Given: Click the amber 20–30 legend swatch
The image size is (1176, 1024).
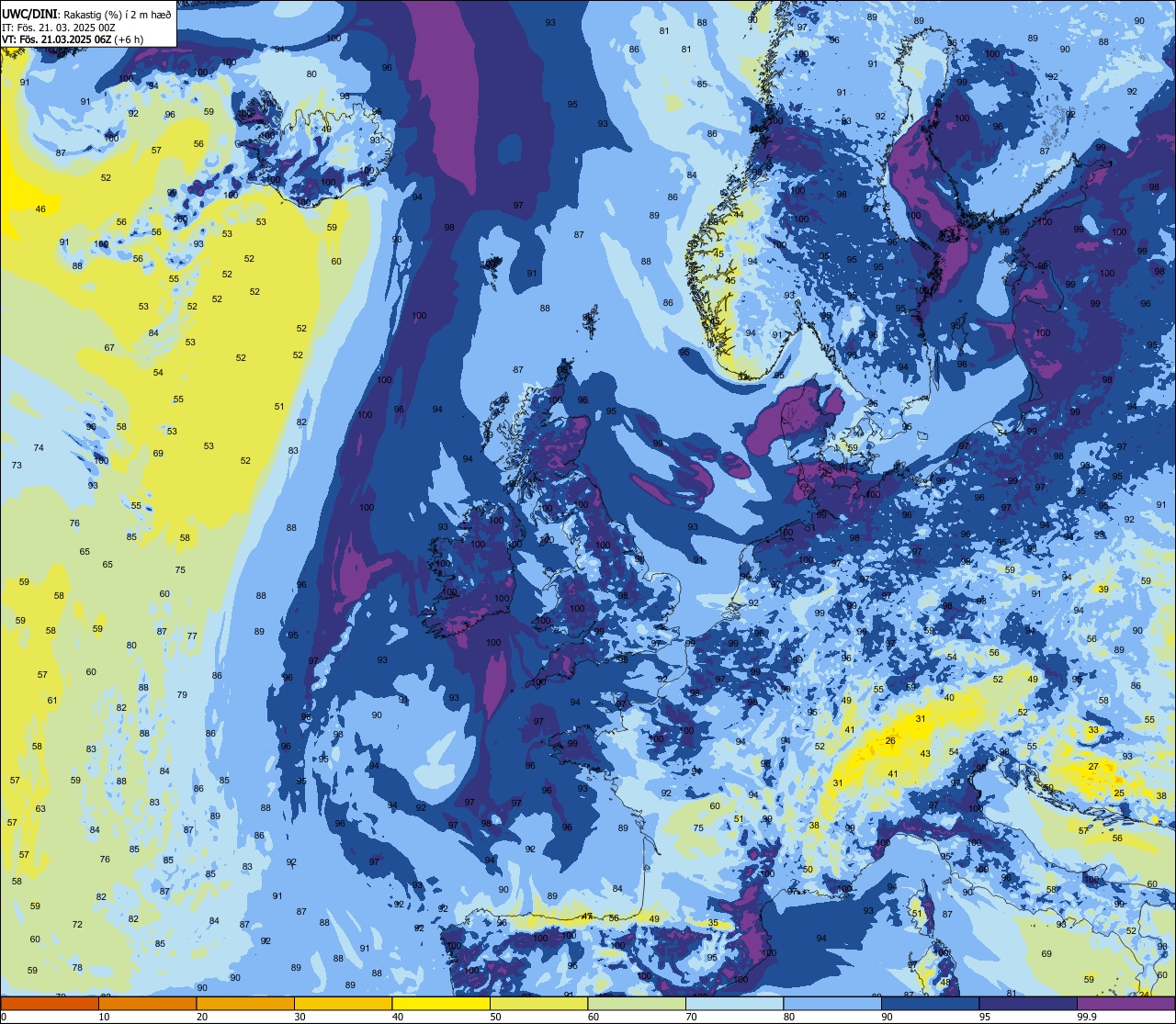Looking at the screenshot, I should click(245, 1003).
